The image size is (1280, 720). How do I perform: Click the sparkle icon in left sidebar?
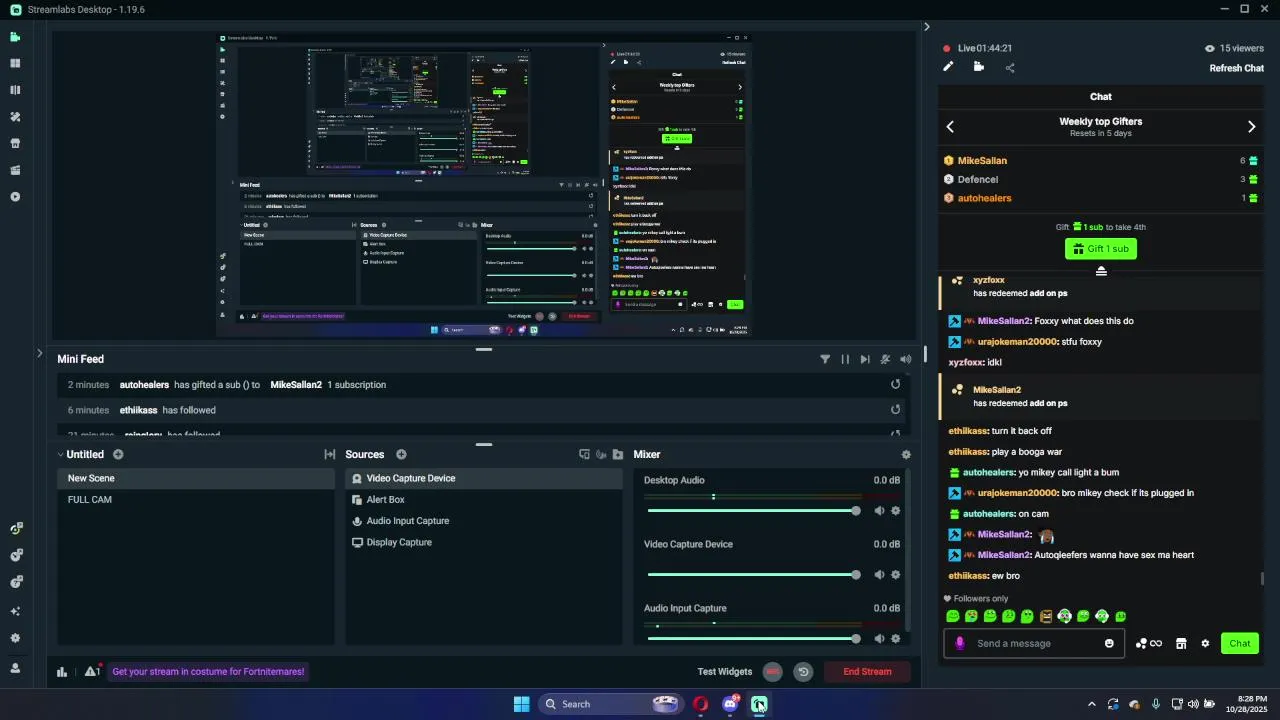pos(15,611)
